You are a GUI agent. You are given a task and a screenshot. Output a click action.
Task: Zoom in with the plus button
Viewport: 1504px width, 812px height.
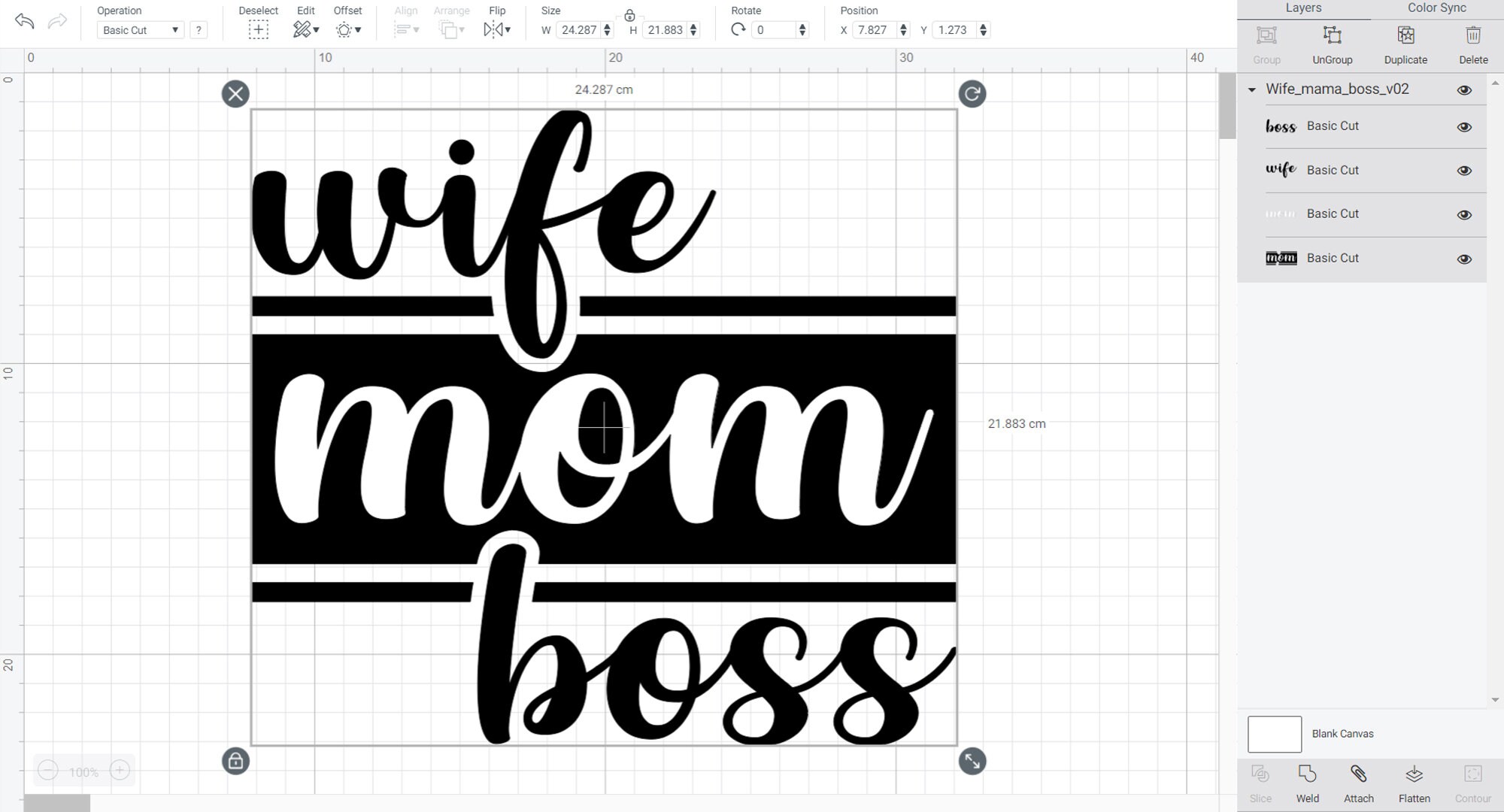tap(120, 771)
